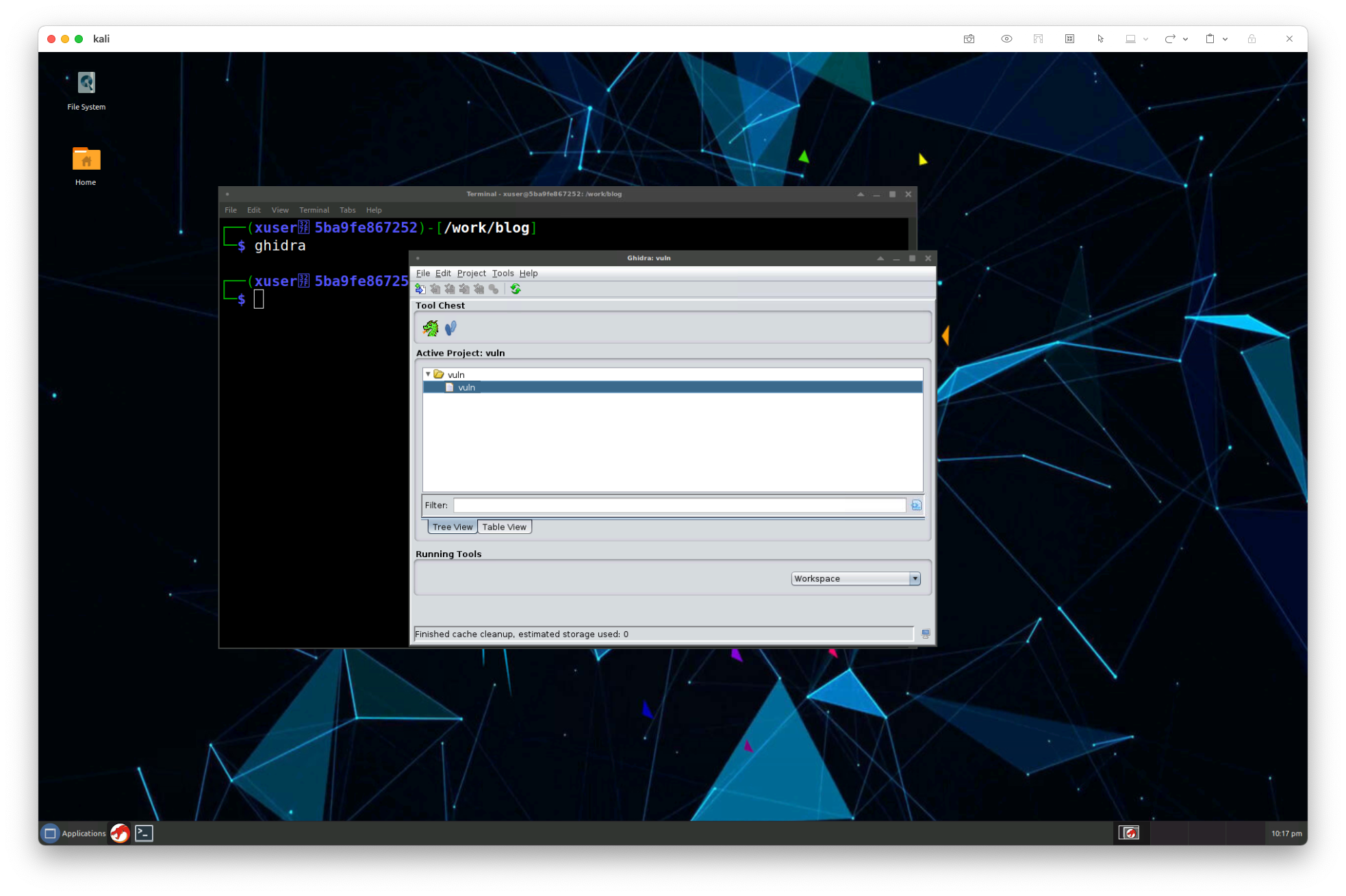
Task: Open the Terminal menu in the terminal window
Action: (x=314, y=210)
